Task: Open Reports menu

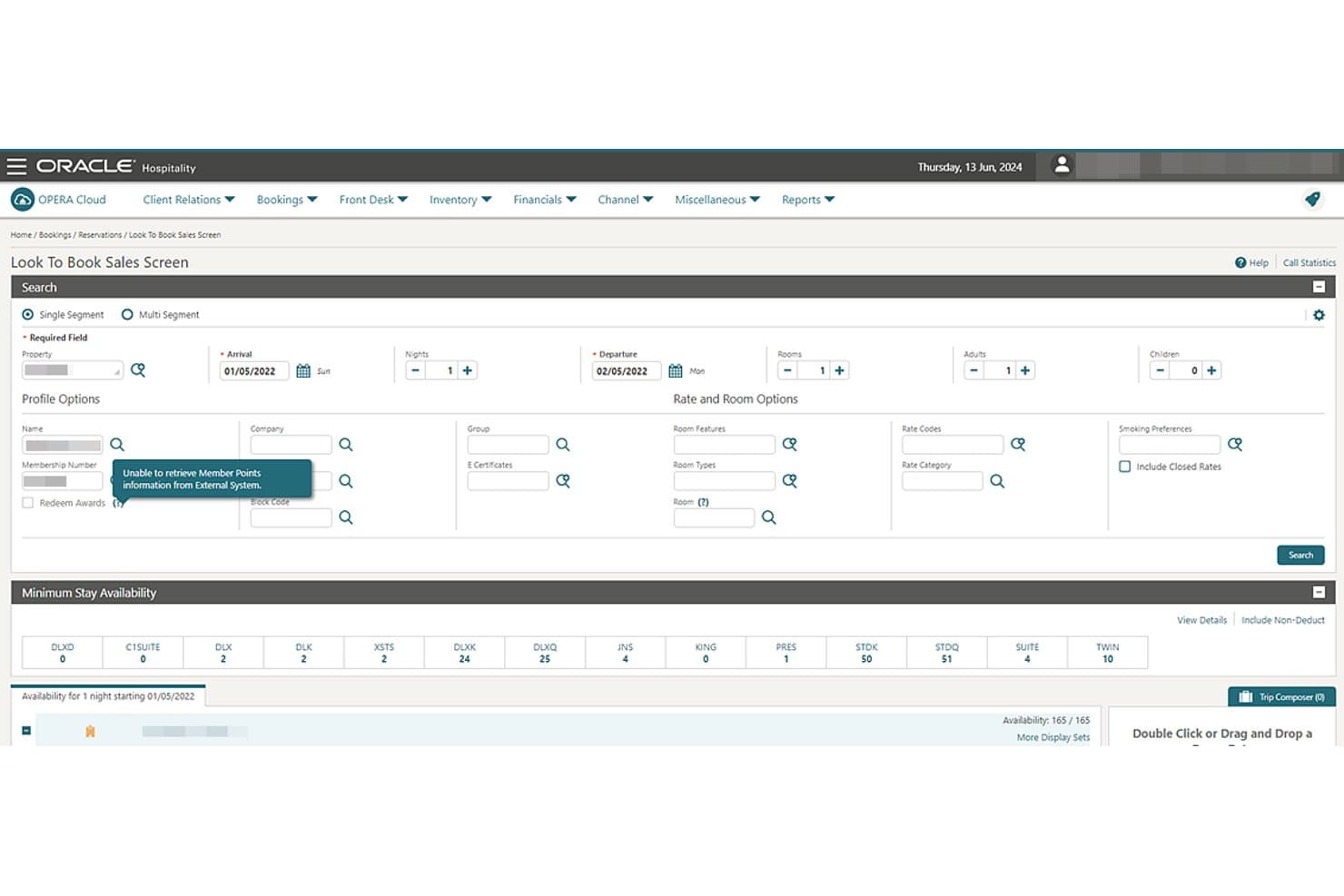Action: [x=808, y=200]
